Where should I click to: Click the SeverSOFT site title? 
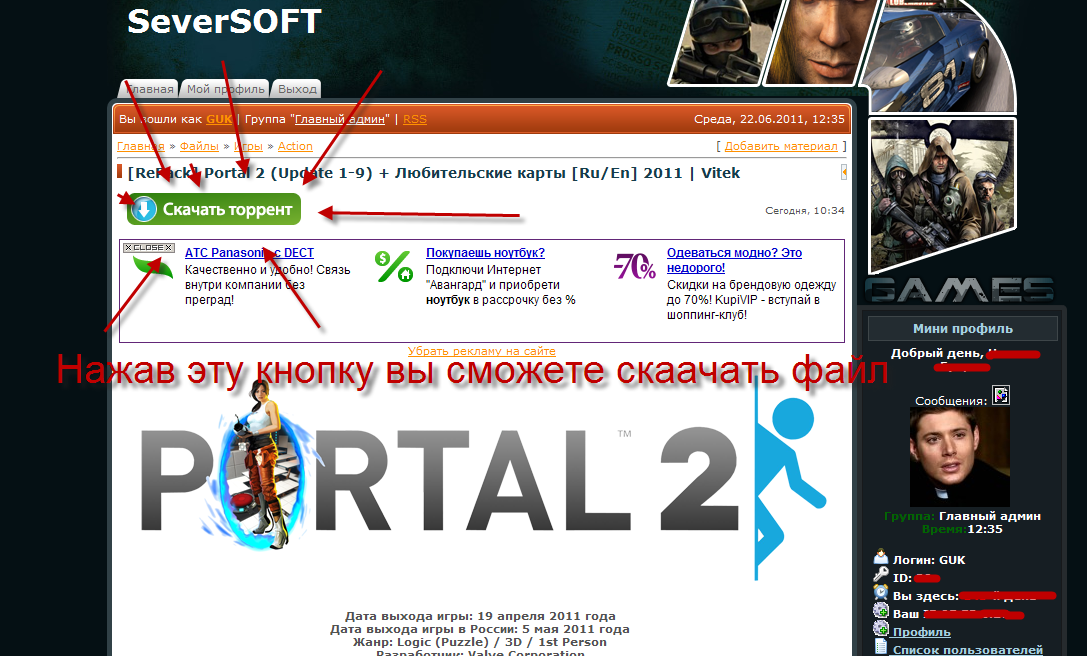pos(224,21)
